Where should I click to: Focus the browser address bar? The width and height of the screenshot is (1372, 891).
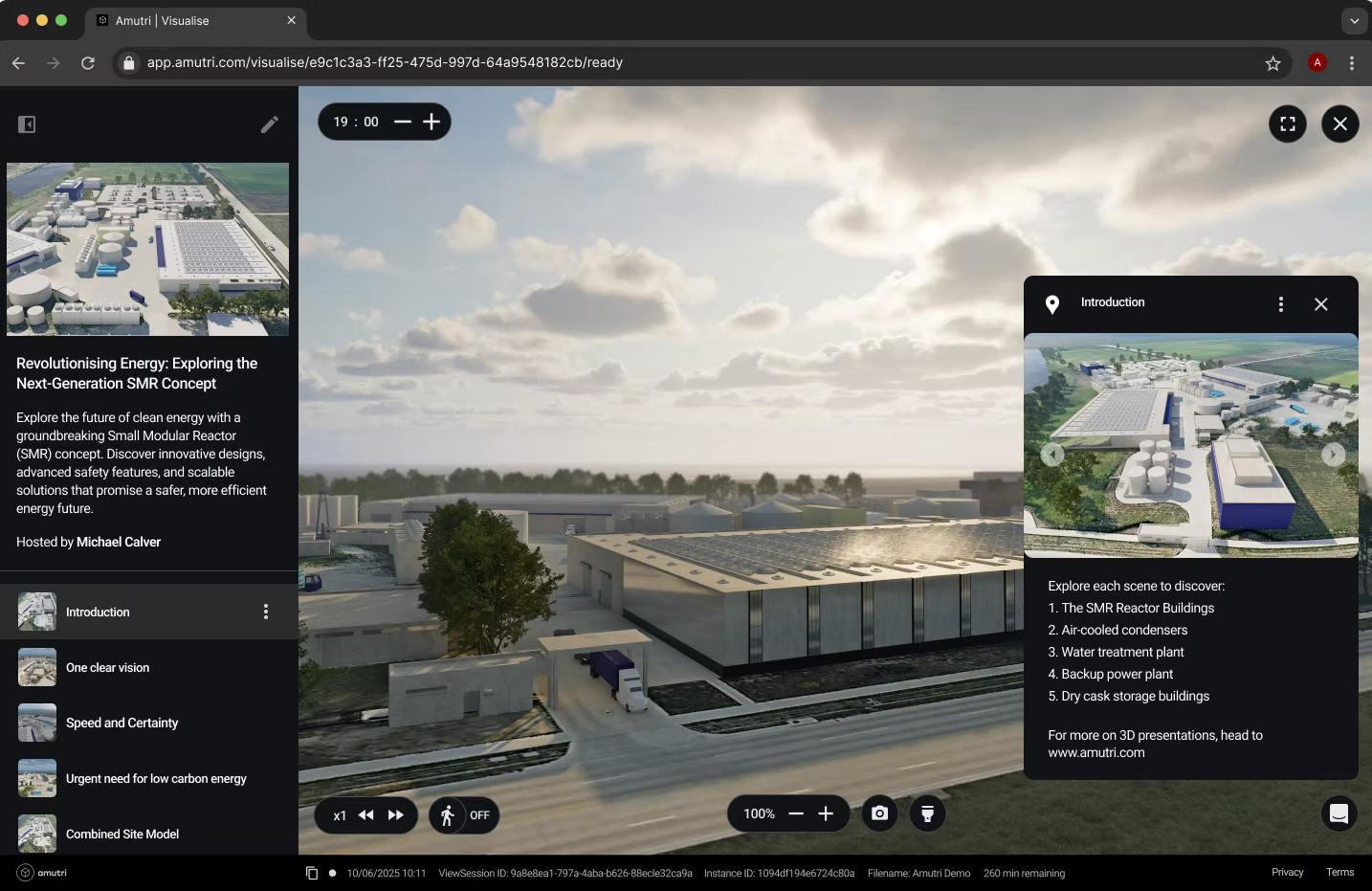click(701, 62)
